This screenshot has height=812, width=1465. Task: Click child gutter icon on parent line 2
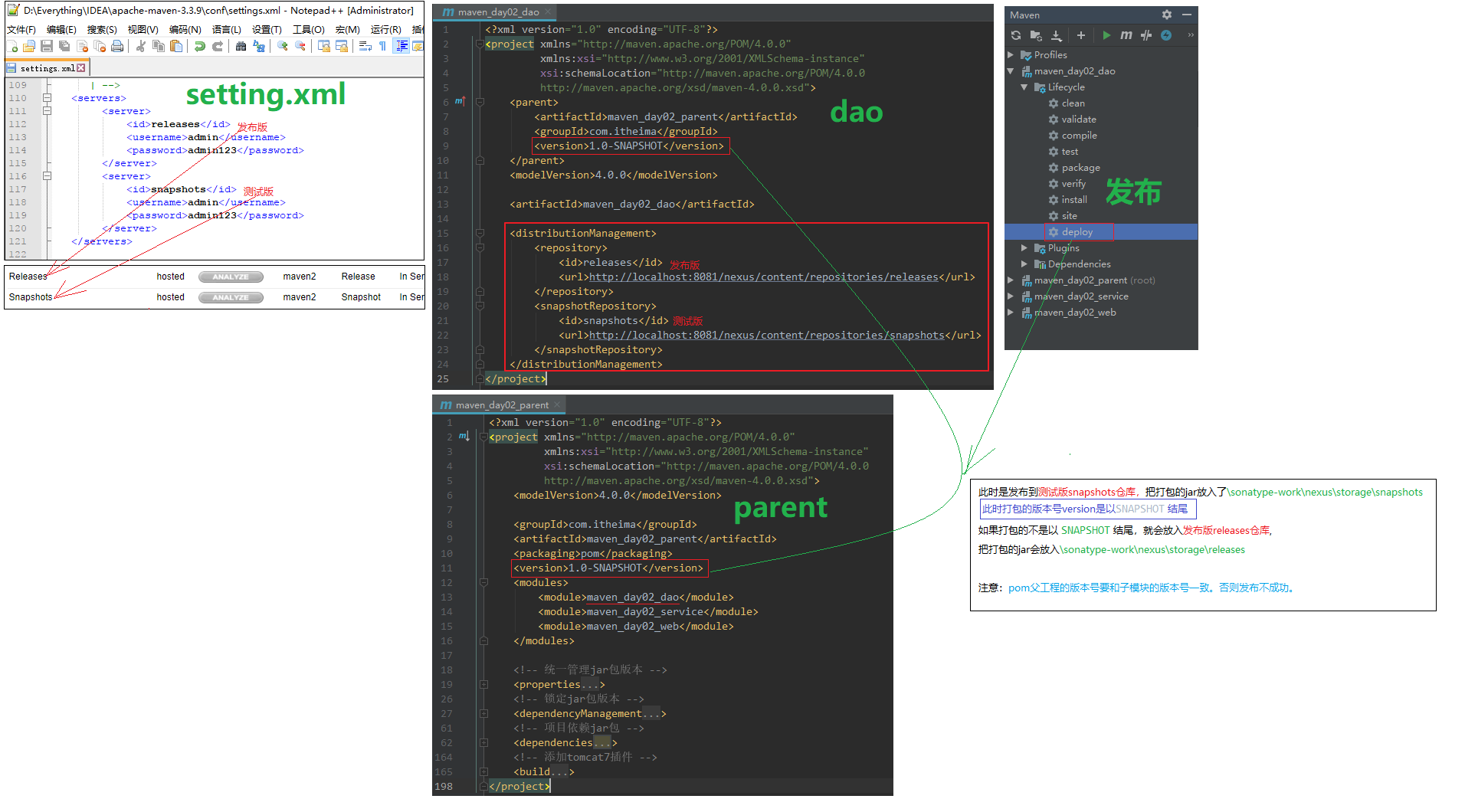[464, 436]
